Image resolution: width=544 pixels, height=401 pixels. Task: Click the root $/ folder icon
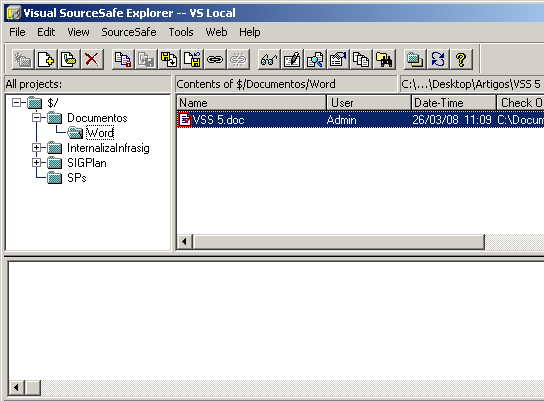[x=35, y=103]
